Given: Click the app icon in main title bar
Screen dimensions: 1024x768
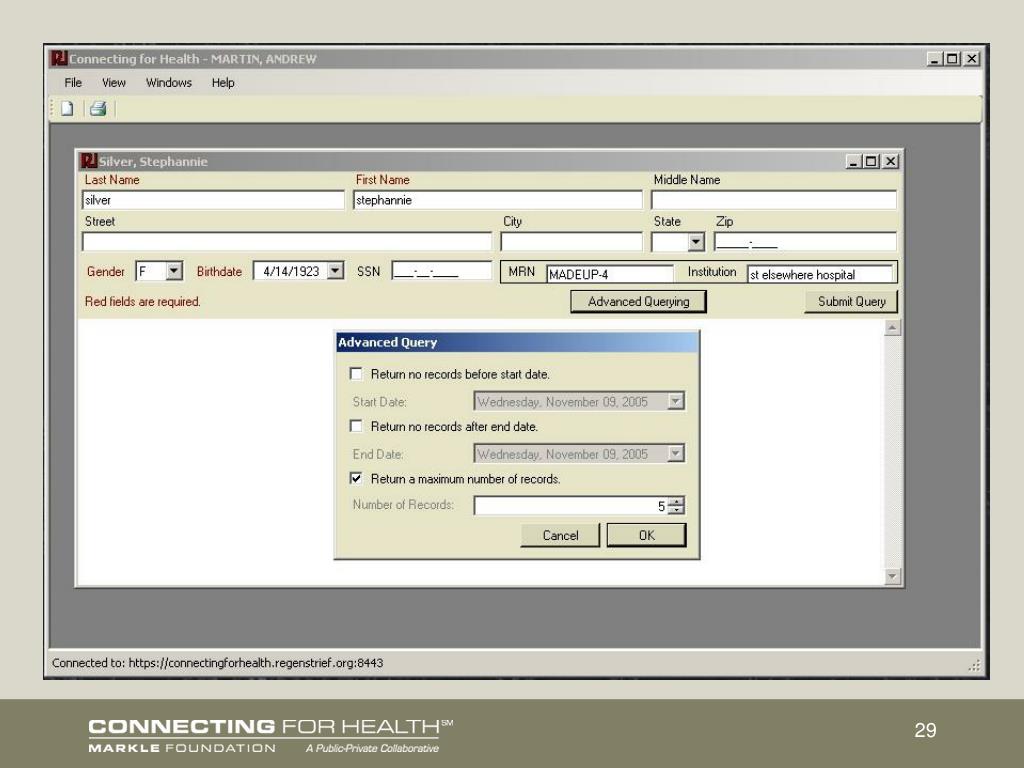Looking at the screenshot, I should click(59, 58).
